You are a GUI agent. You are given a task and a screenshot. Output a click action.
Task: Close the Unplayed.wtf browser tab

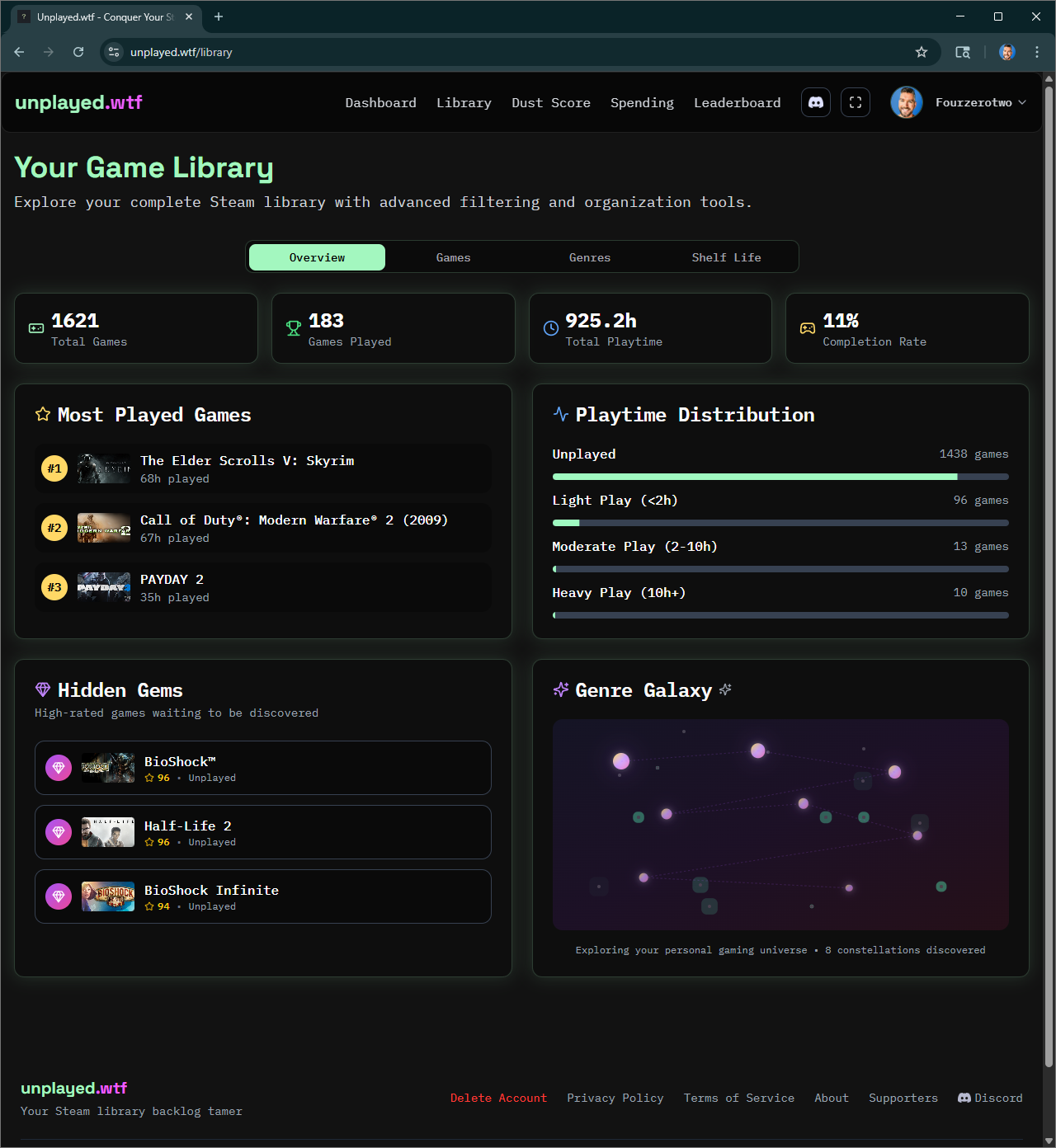tap(189, 16)
